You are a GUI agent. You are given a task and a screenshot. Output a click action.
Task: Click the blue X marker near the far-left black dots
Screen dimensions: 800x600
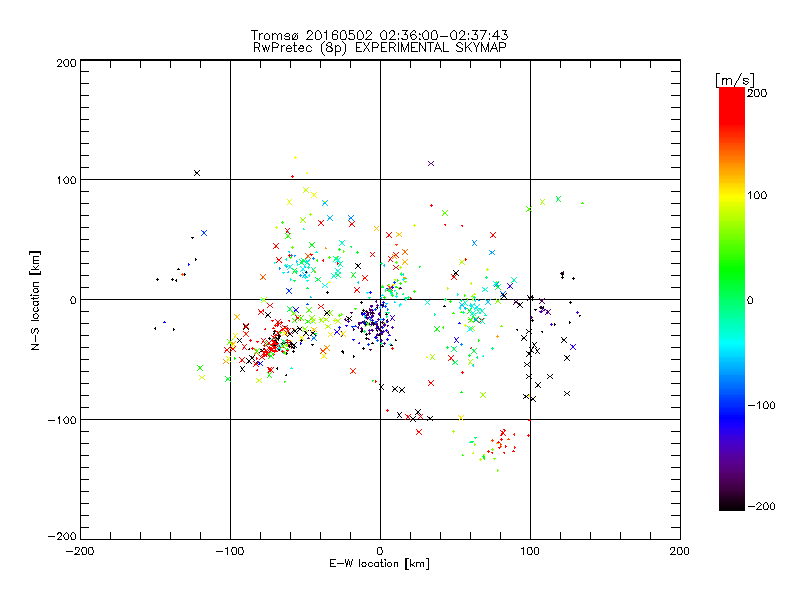tap(204, 233)
